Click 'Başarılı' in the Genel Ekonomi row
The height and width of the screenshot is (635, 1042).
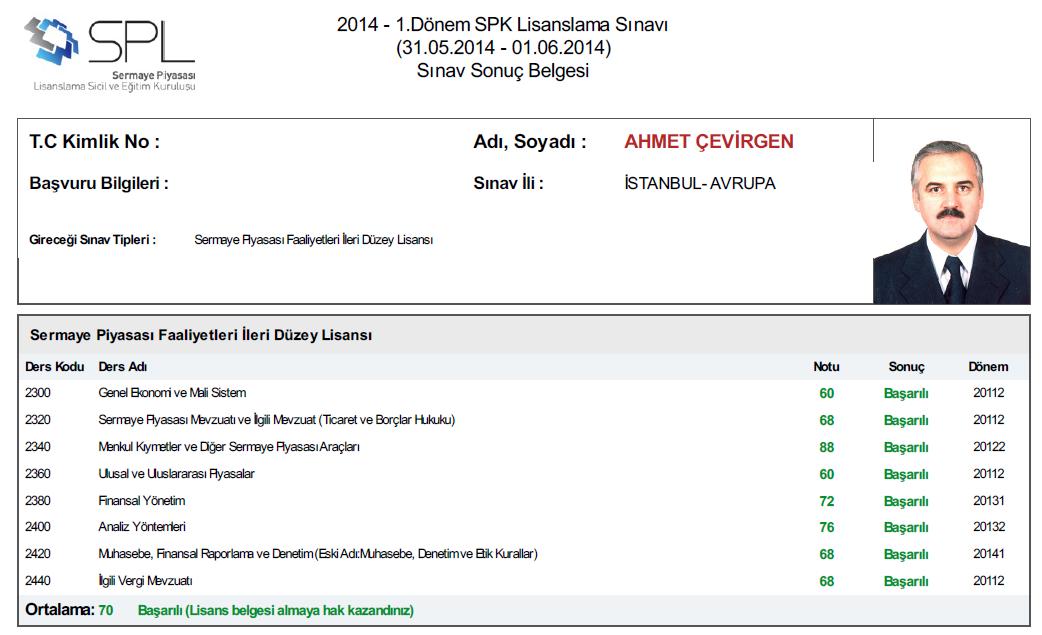click(x=906, y=394)
